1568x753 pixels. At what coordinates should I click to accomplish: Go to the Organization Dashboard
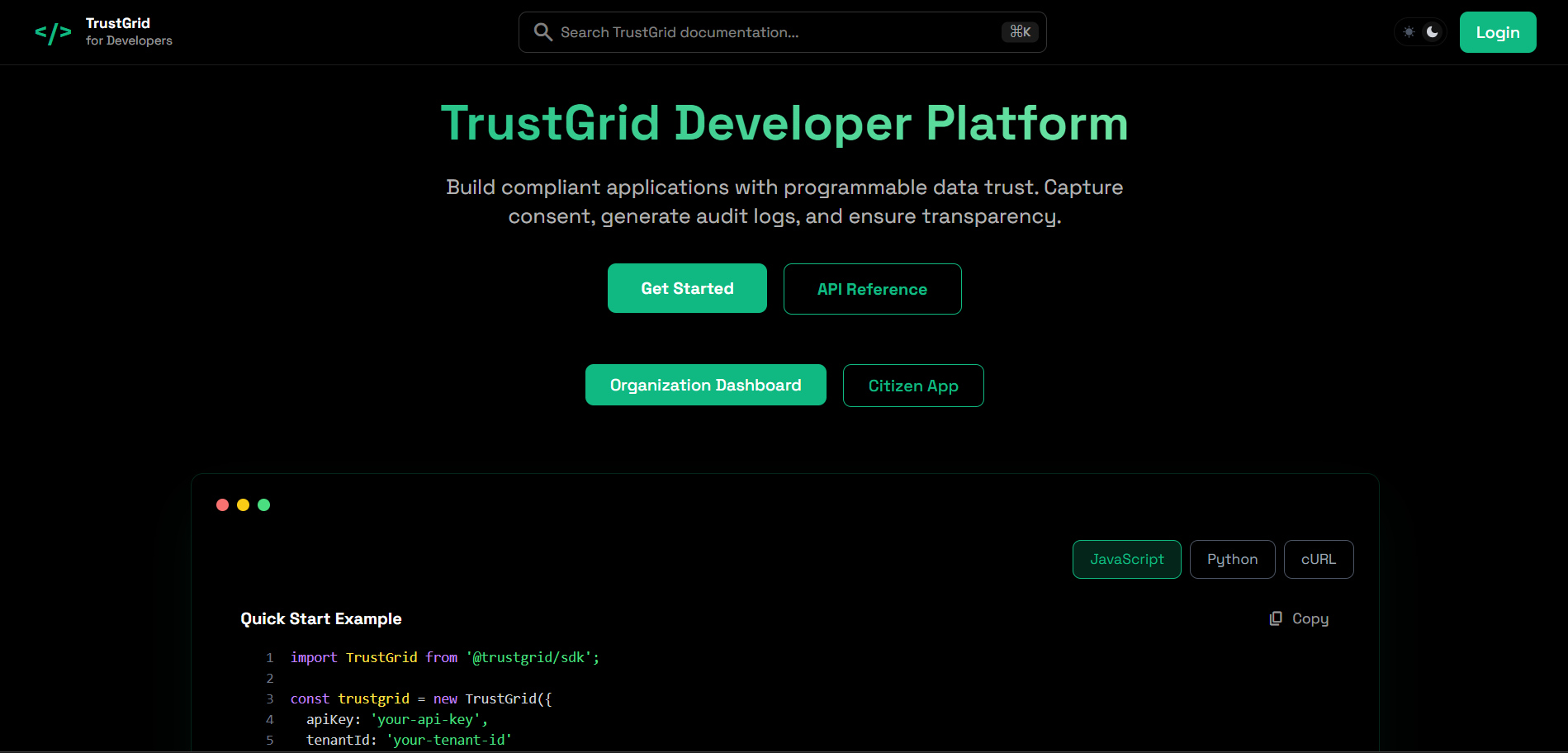(x=705, y=385)
